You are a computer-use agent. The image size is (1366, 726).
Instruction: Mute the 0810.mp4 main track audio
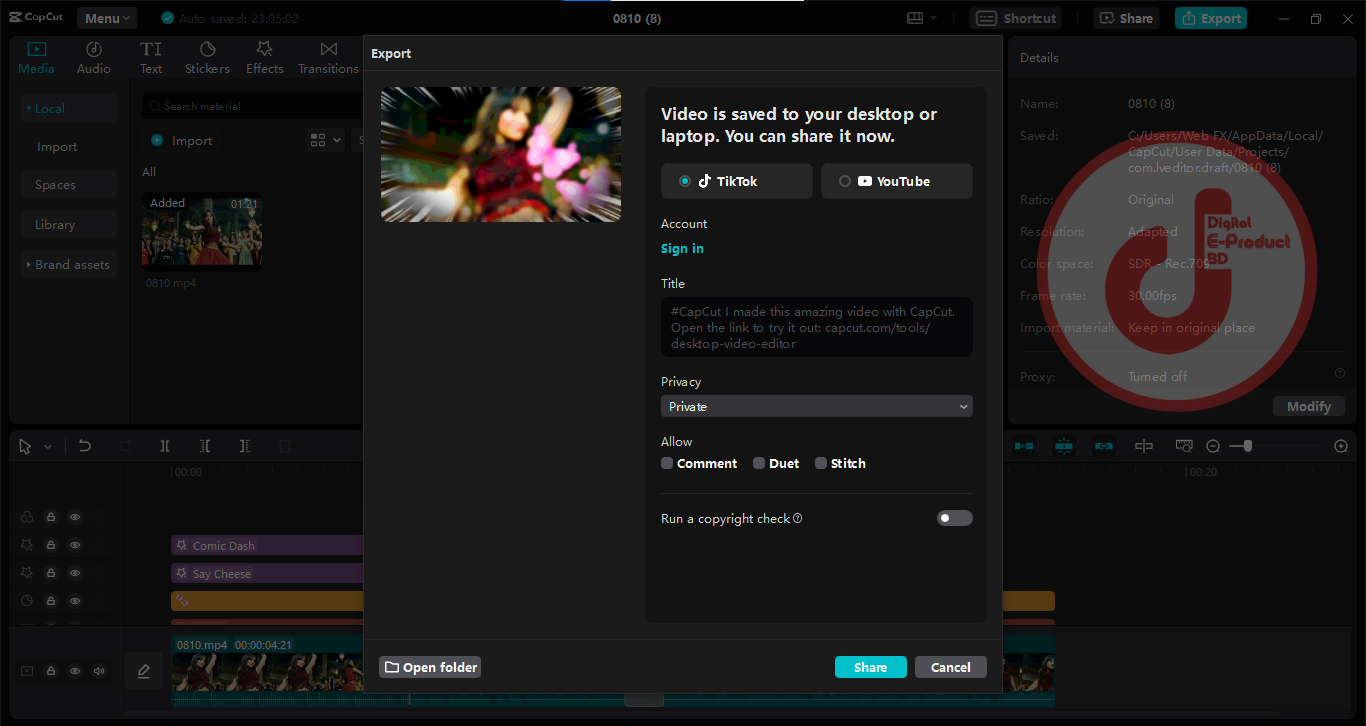pyautogui.click(x=99, y=671)
